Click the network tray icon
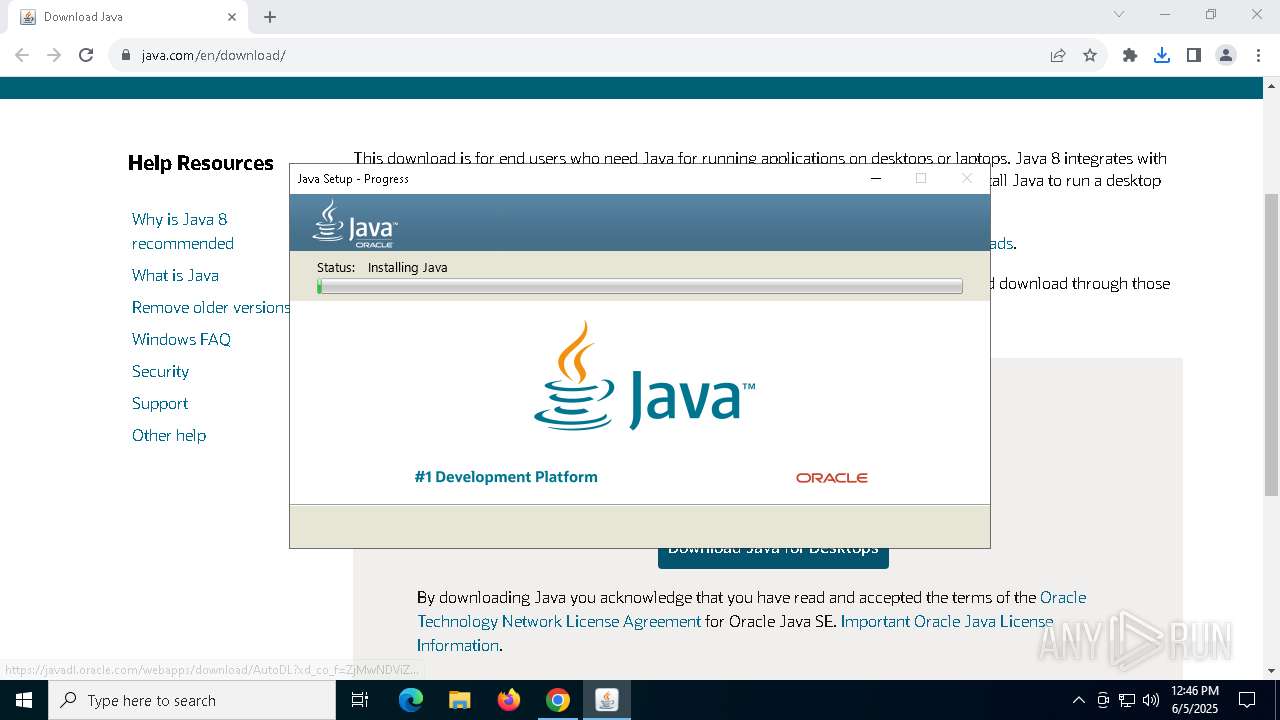The height and width of the screenshot is (720, 1280). click(x=1127, y=700)
